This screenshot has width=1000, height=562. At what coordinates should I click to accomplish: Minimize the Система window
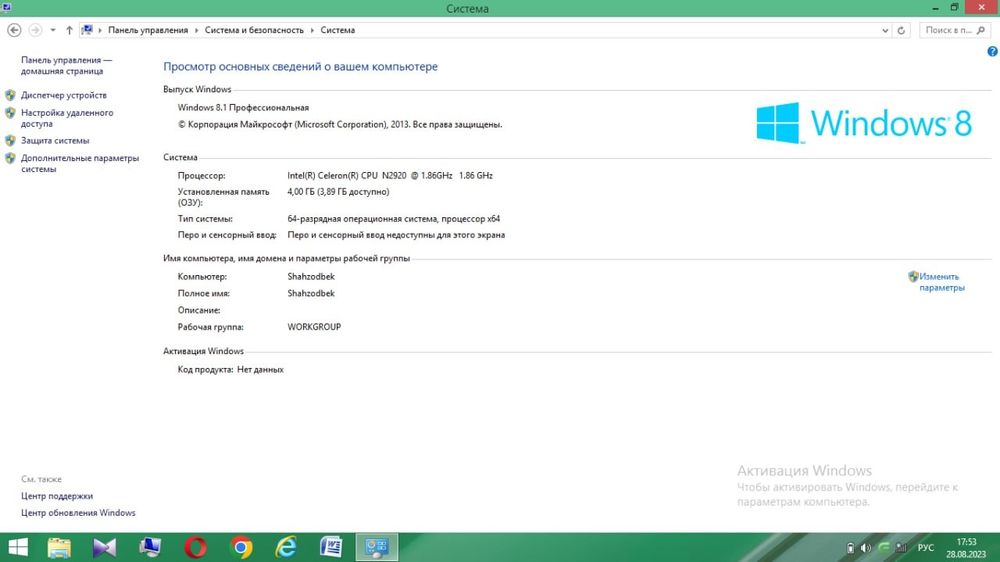[x=935, y=7]
